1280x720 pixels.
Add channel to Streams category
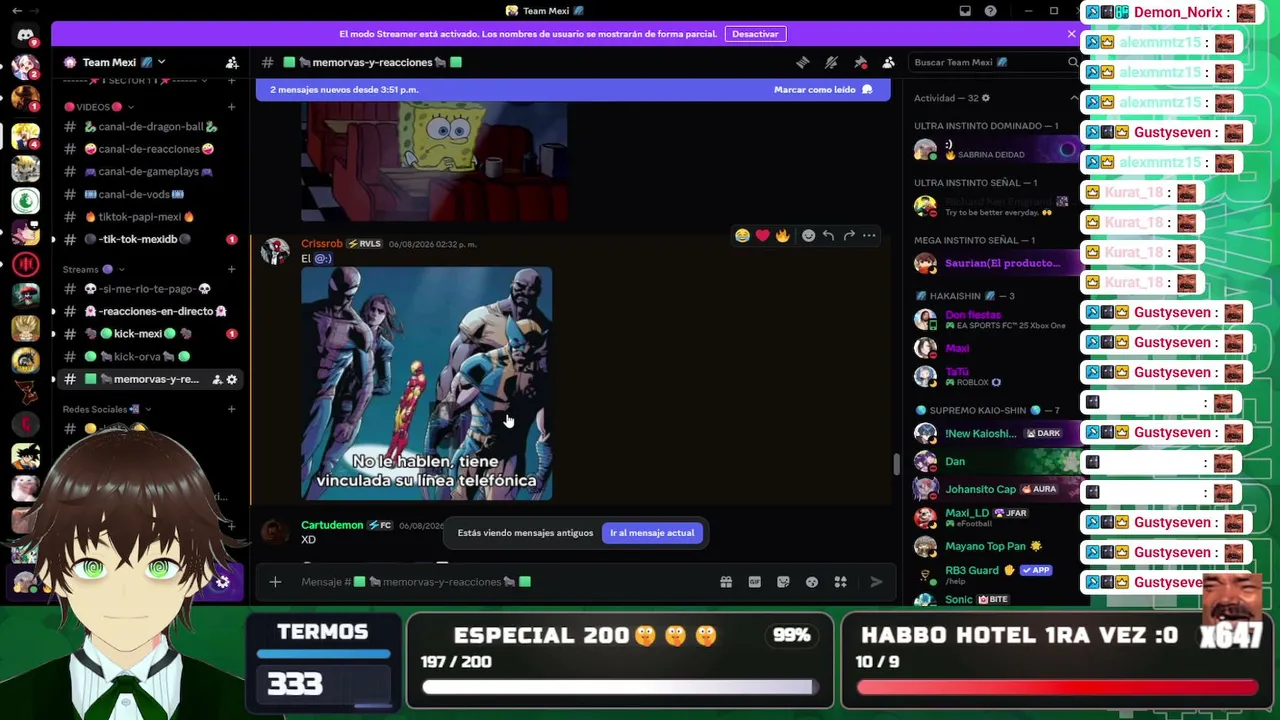[232, 269]
